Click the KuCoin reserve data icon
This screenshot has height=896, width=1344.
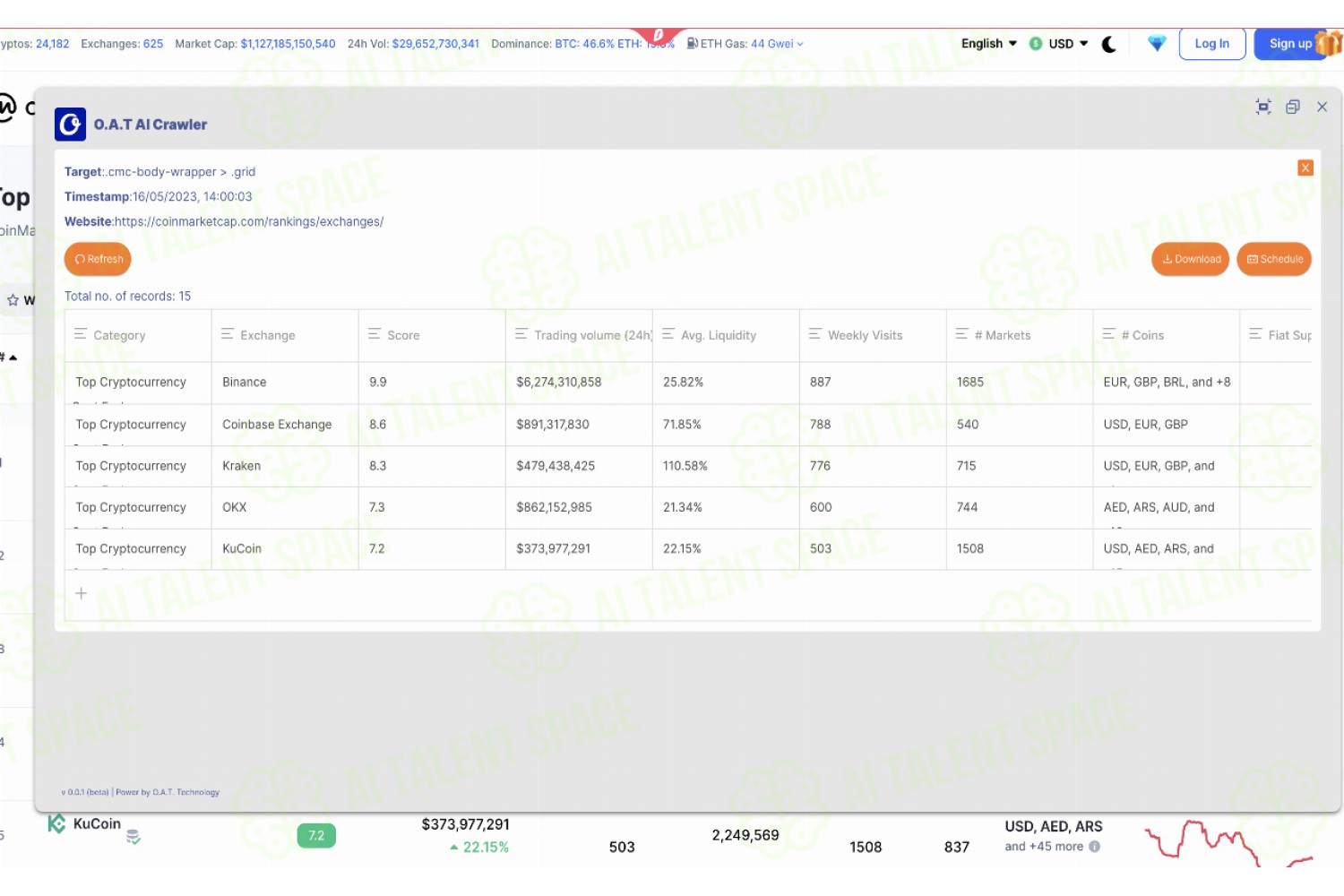[x=134, y=838]
